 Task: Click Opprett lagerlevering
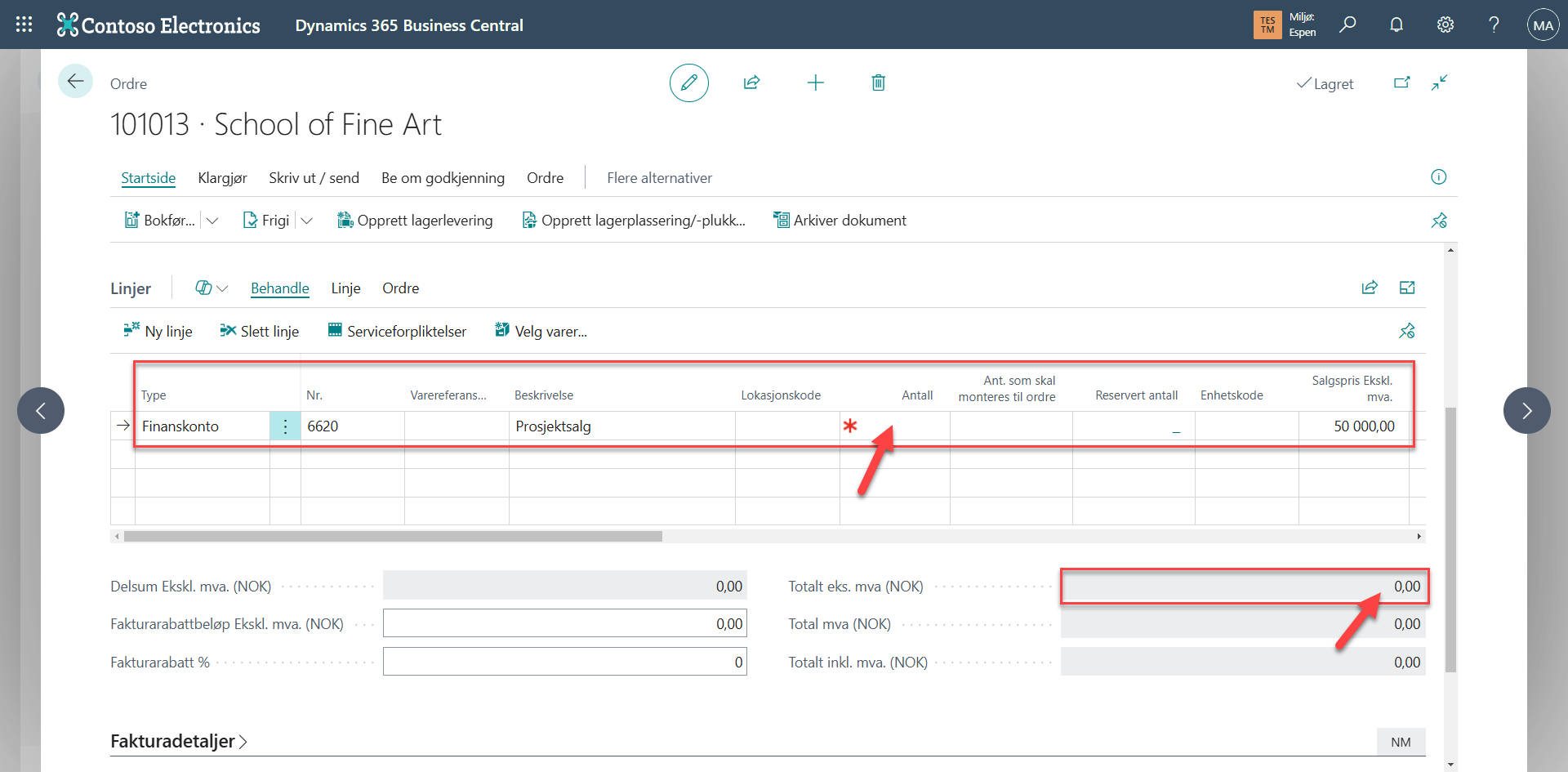click(415, 221)
